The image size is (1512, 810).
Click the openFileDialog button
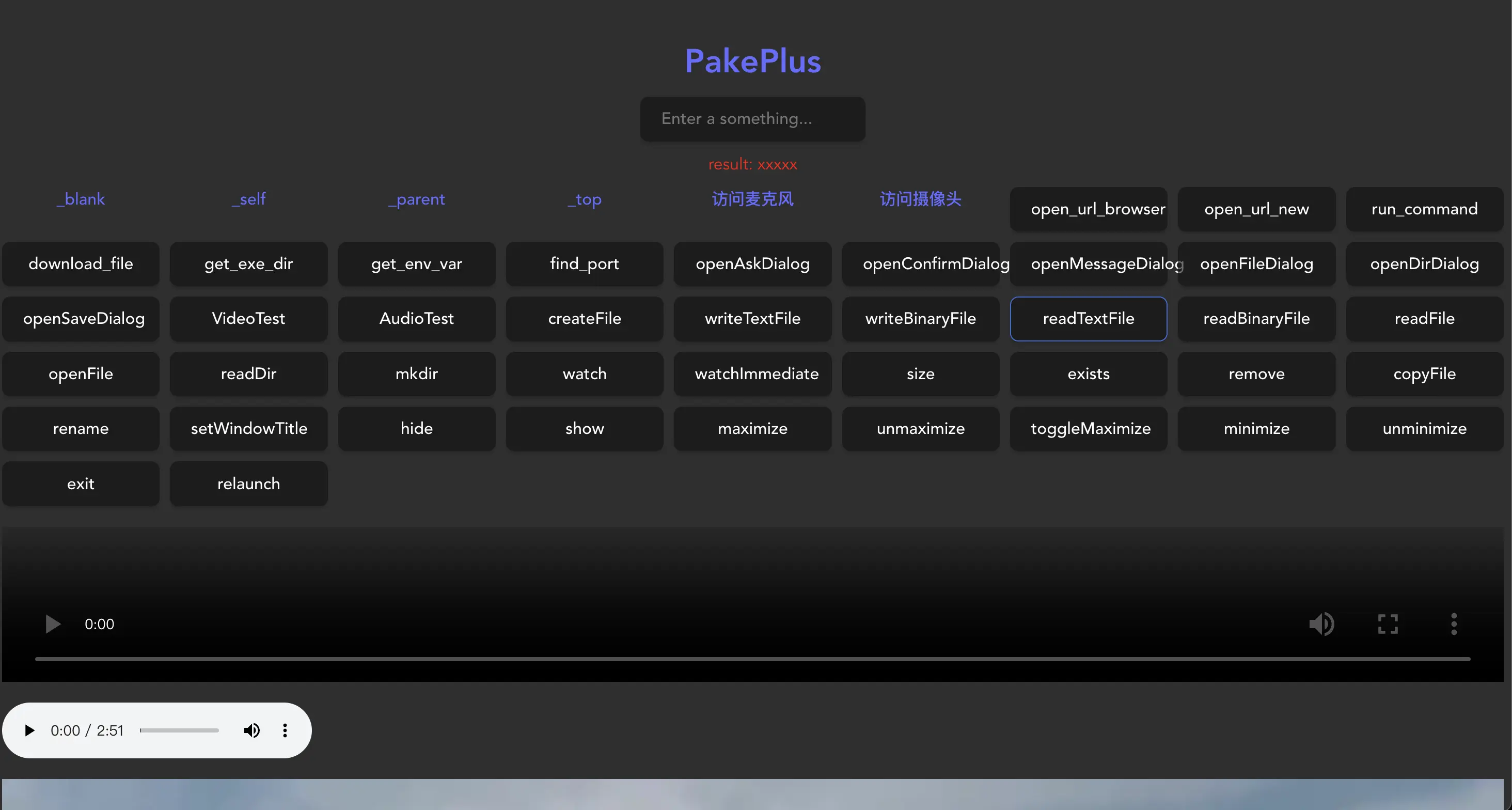[x=1256, y=264]
